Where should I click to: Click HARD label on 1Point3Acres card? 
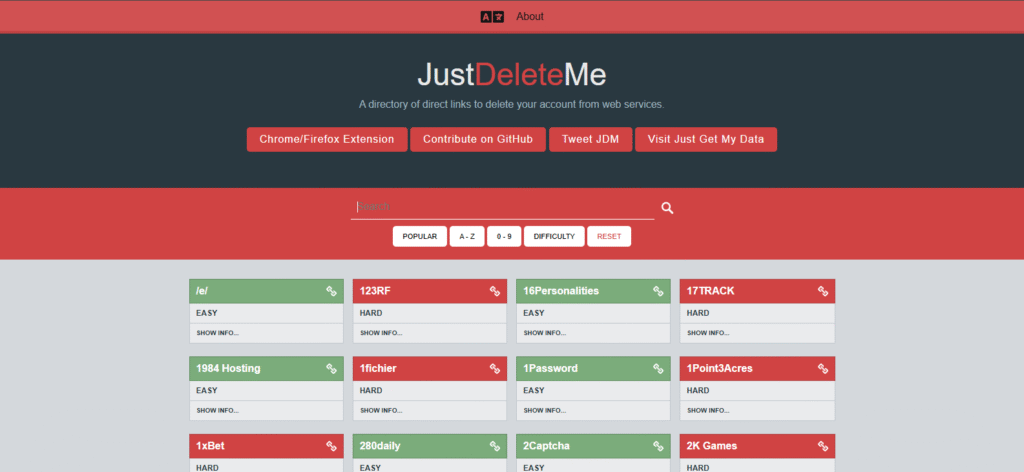698,390
